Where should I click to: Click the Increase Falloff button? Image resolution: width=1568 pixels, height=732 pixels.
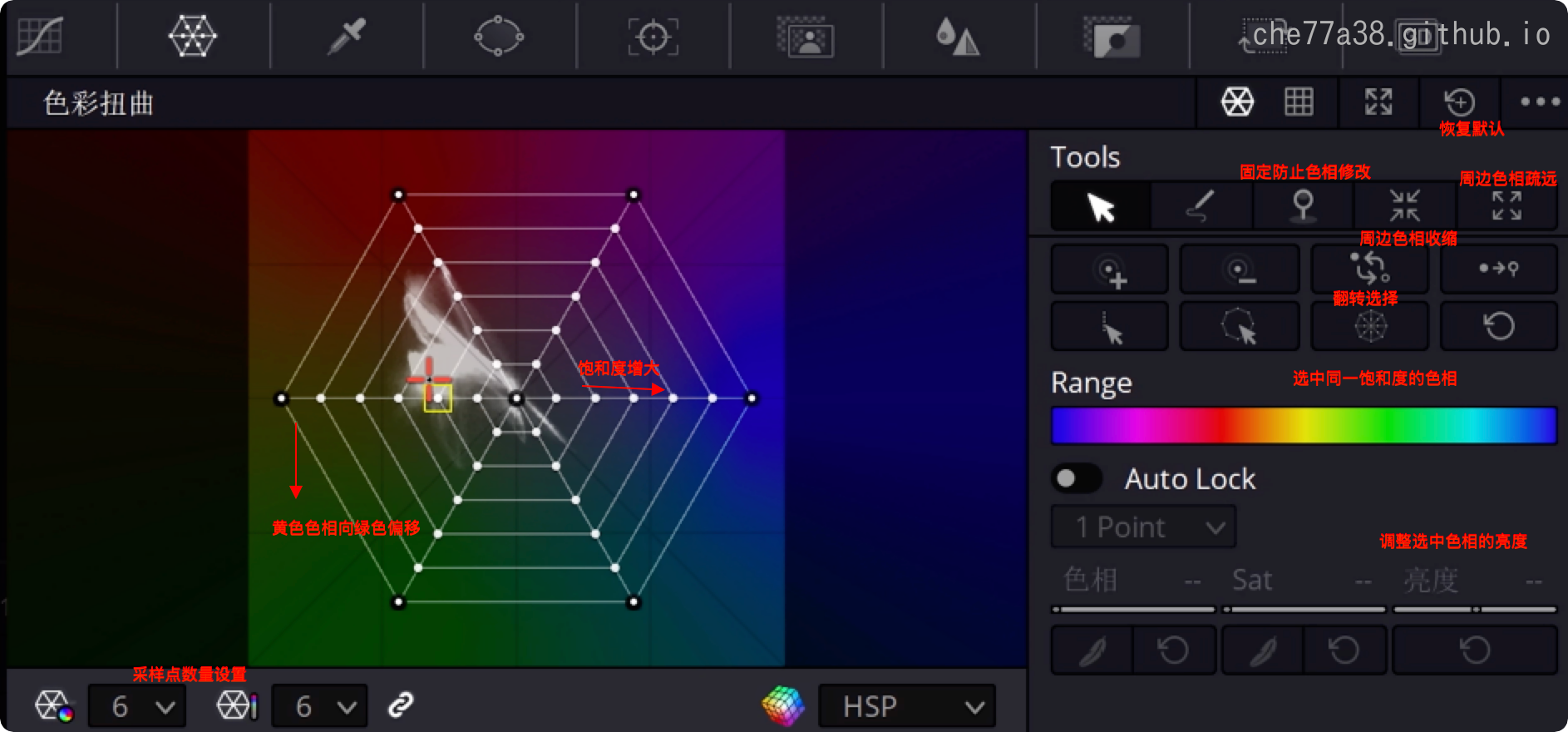tap(1110, 270)
